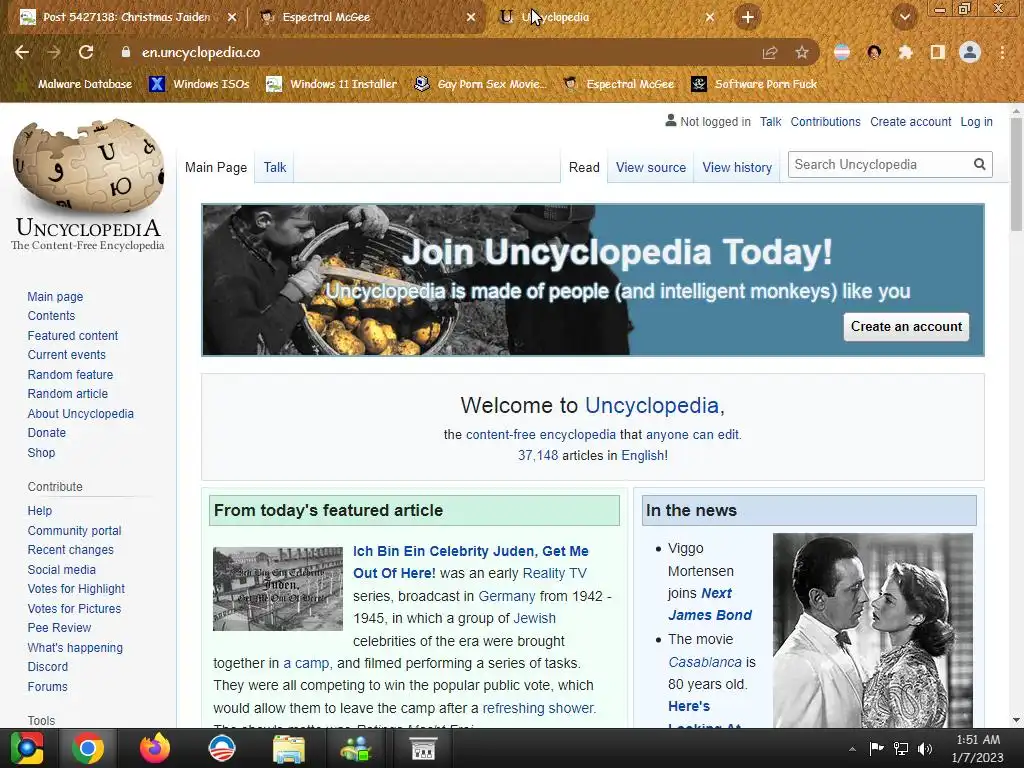The width and height of the screenshot is (1024, 768).
Task: Click the Featured content sidebar link
Action: [72, 336]
